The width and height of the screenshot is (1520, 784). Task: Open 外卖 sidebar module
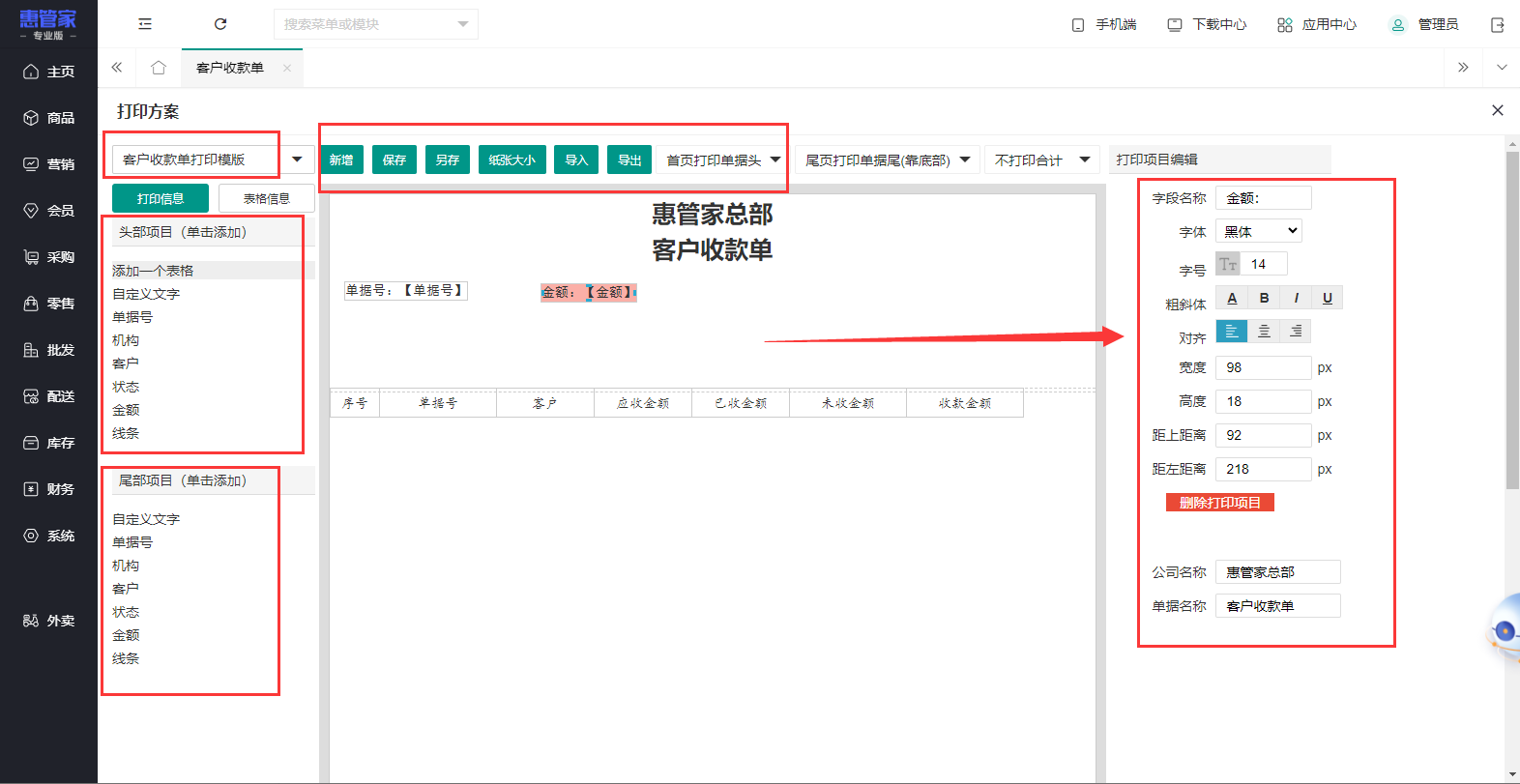(x=48, y=621)
